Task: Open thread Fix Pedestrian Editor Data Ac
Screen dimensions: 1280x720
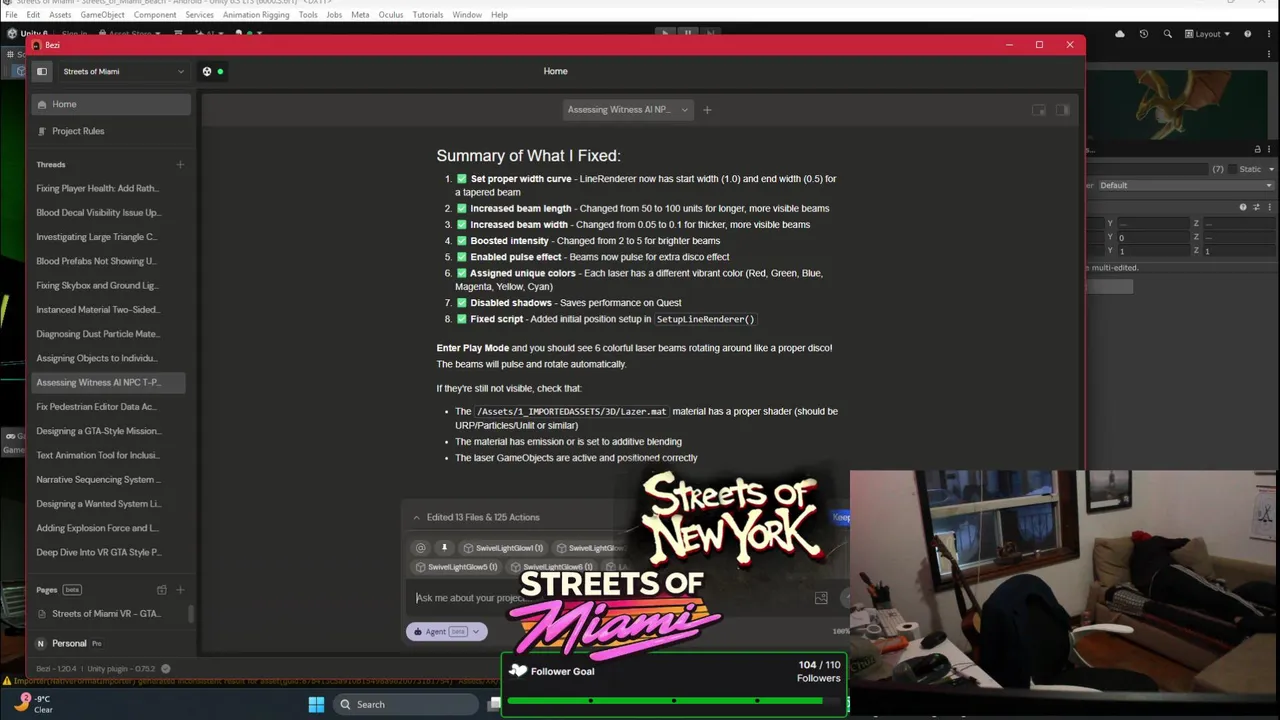Action: [98, 407]
